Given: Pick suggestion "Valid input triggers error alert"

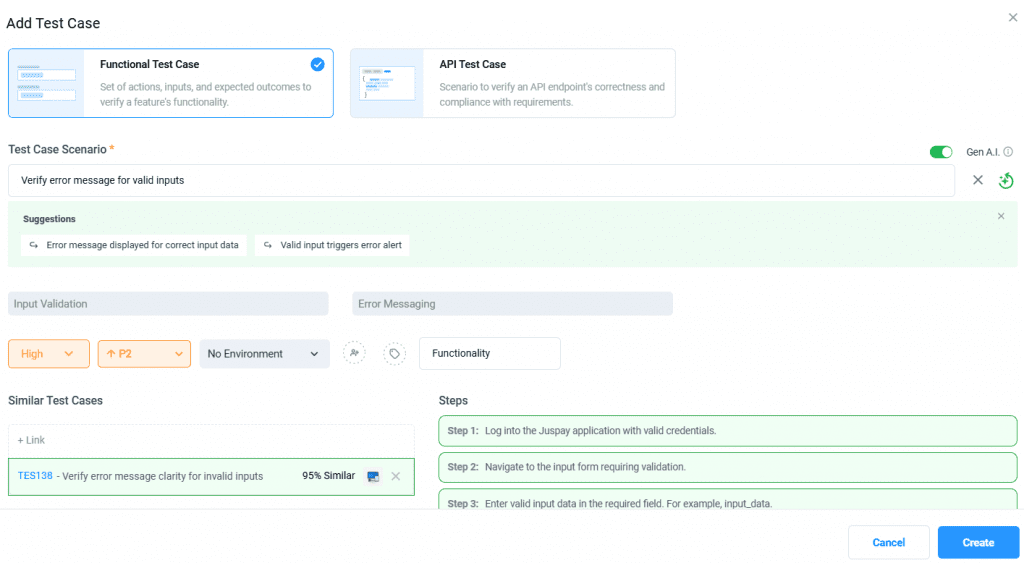Looking at the screenshot, I should [x=332, y=245].
